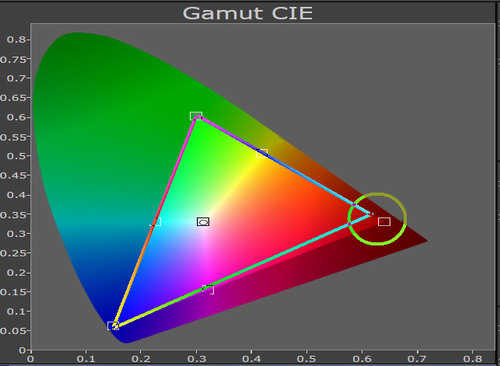Click the measured red point at triangle tip
500x366 pixels.
tap(371, 214)
